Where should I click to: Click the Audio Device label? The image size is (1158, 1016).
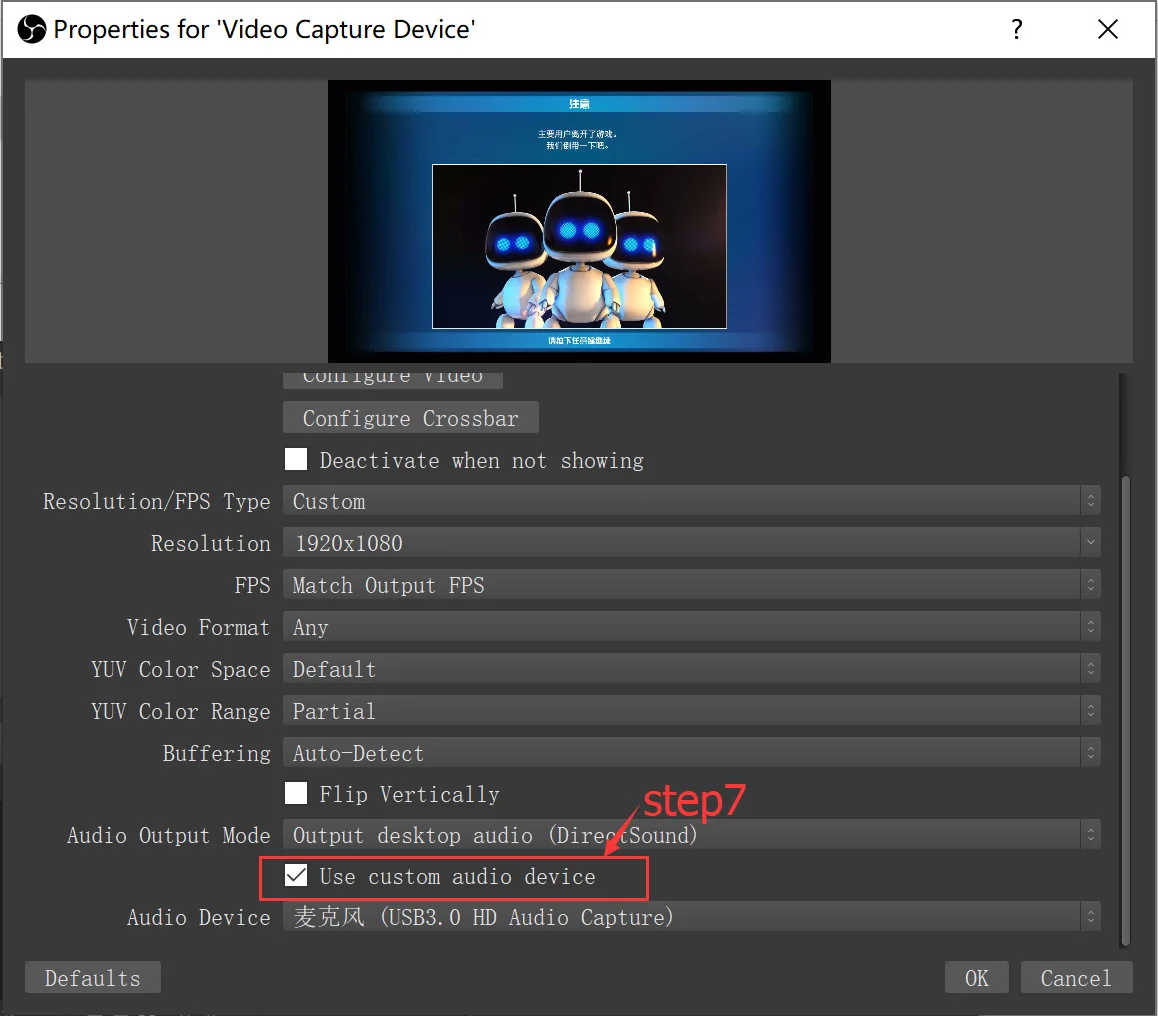click(x=199, y=917)
